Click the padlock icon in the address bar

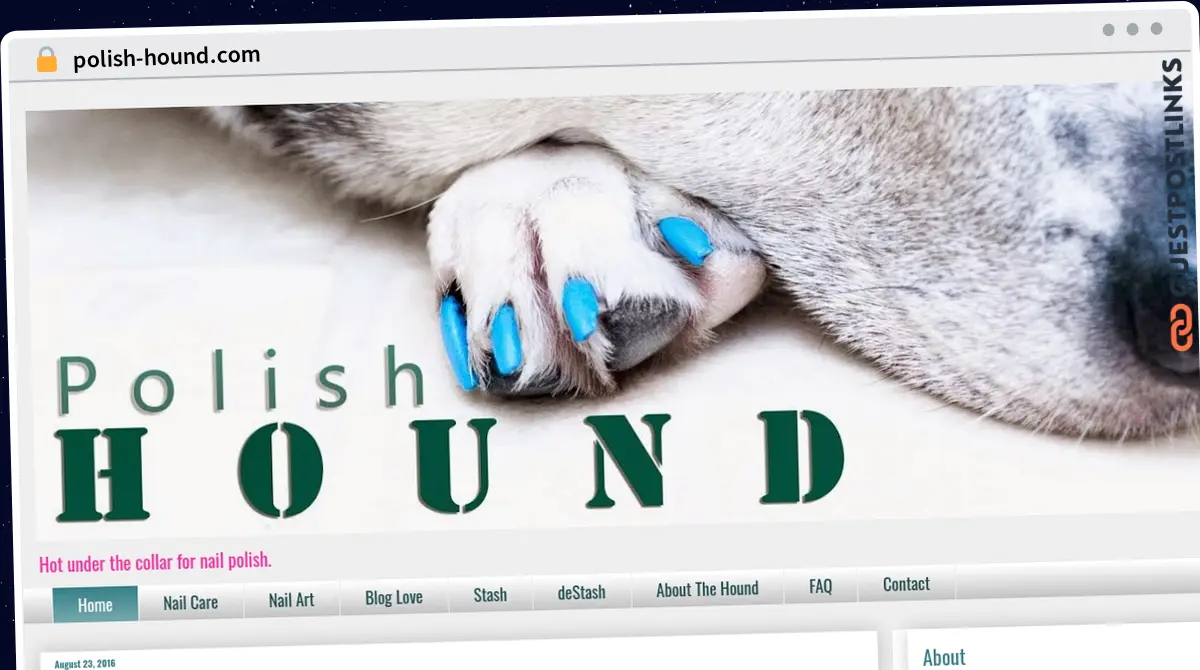coord(45,58)
